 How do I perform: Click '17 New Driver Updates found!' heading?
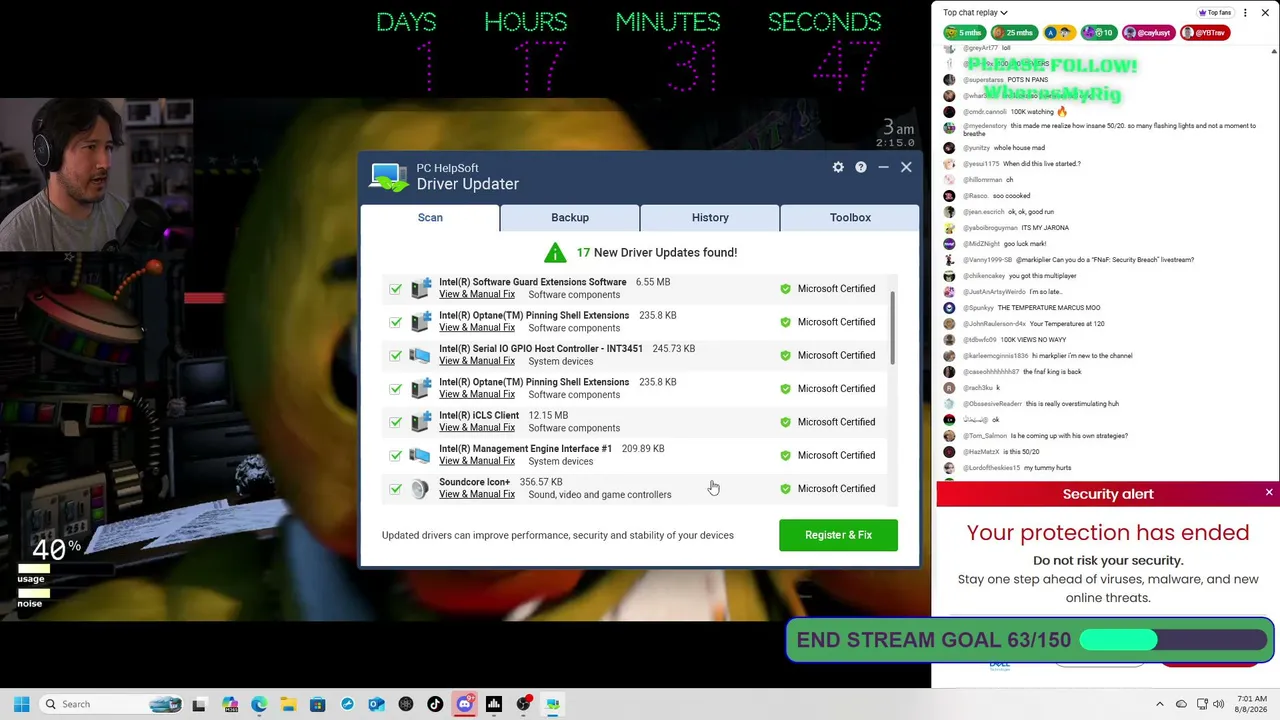tap(657, 253)
